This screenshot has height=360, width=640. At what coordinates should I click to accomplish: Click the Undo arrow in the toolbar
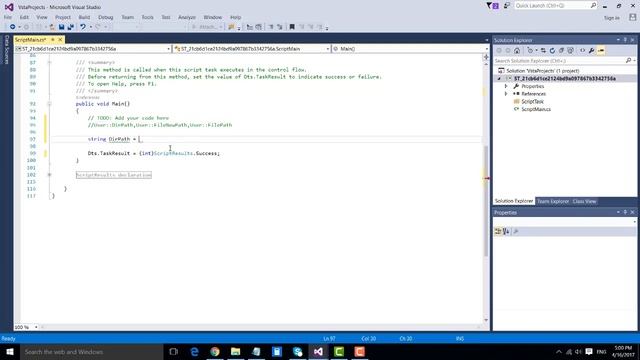coord(83,27)
